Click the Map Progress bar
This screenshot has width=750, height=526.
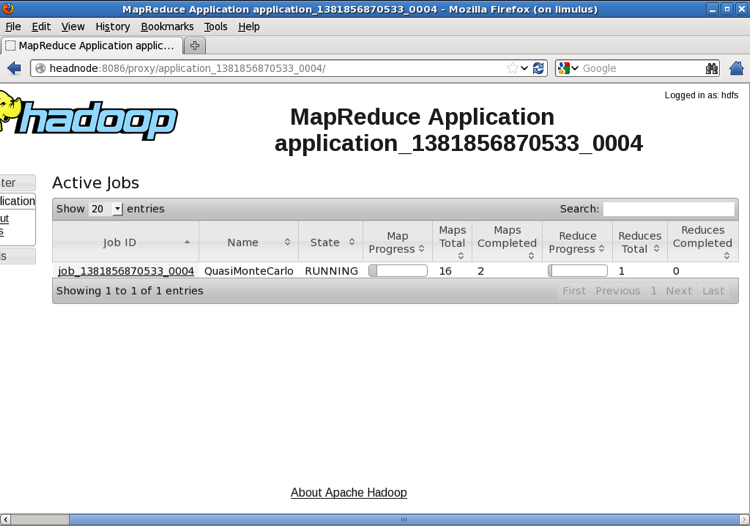coord(397,271)
